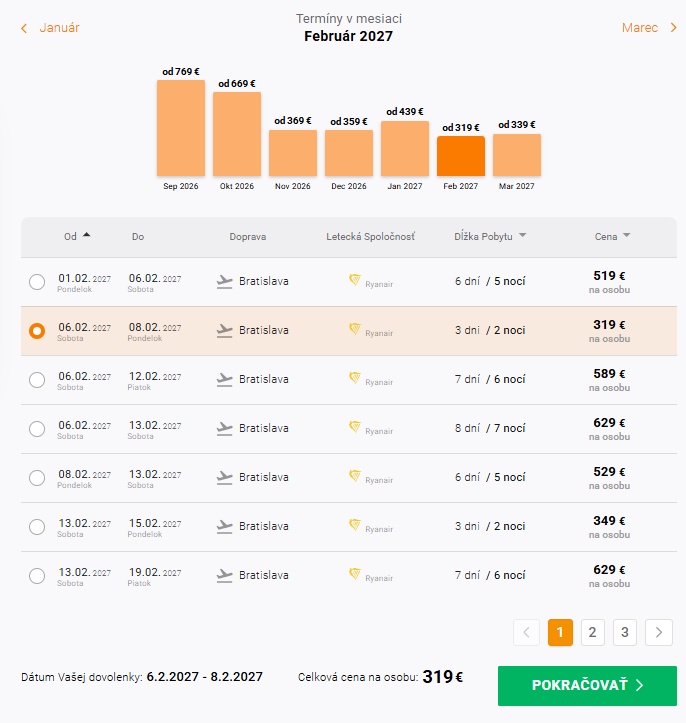Switch to results page 3
The image size is (686, 723).
point(625,632)
